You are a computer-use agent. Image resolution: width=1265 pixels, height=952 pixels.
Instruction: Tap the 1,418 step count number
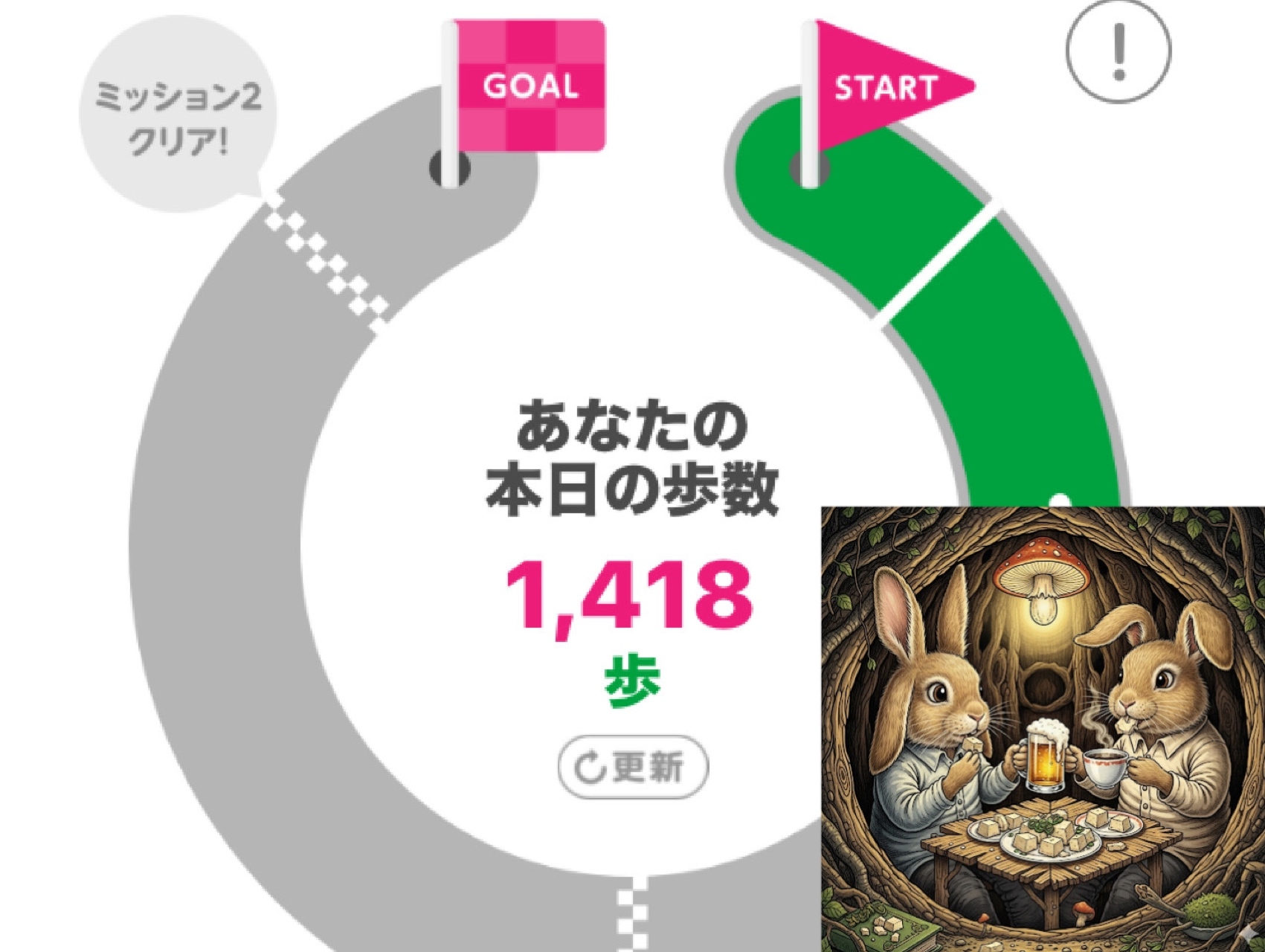coord(629,595)
